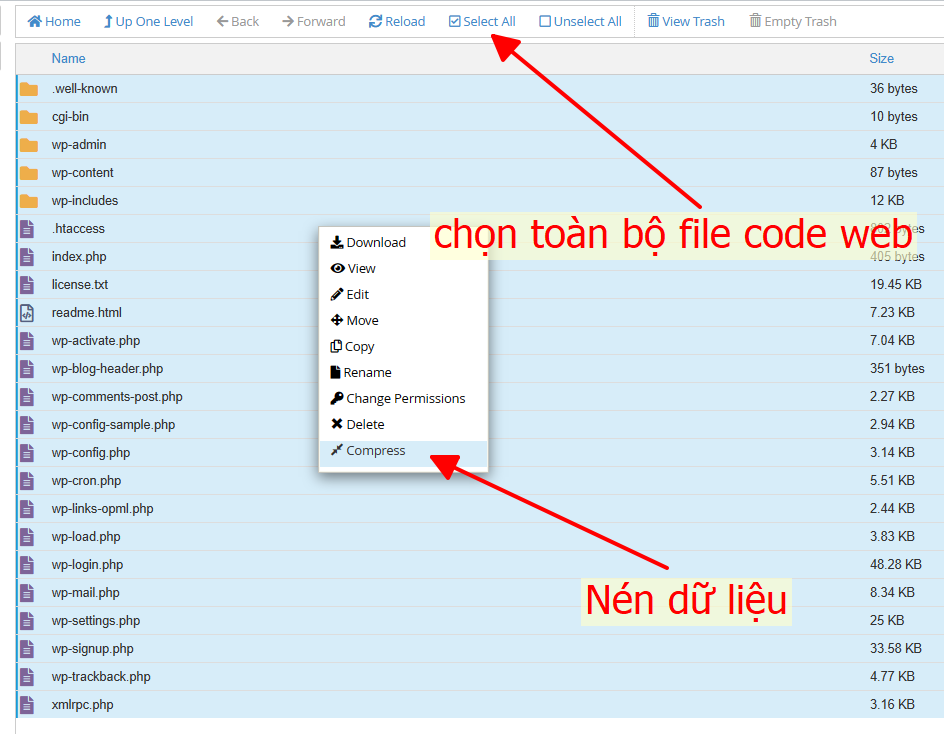
Task: Enable Select All for all files
Action: point(481,20)
